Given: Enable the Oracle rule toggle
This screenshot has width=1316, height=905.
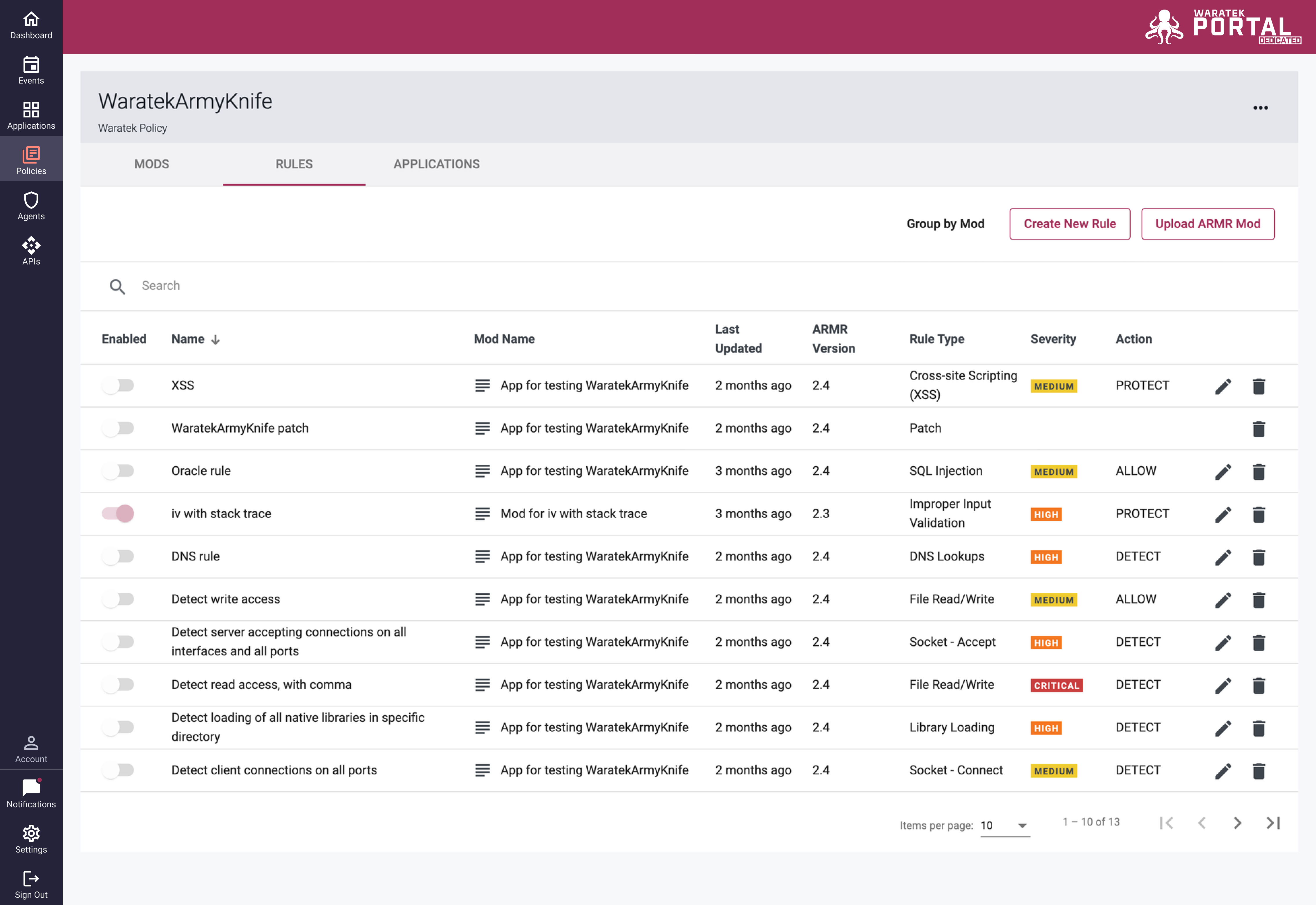Looking at the screenshot, I should click(118, 471).
